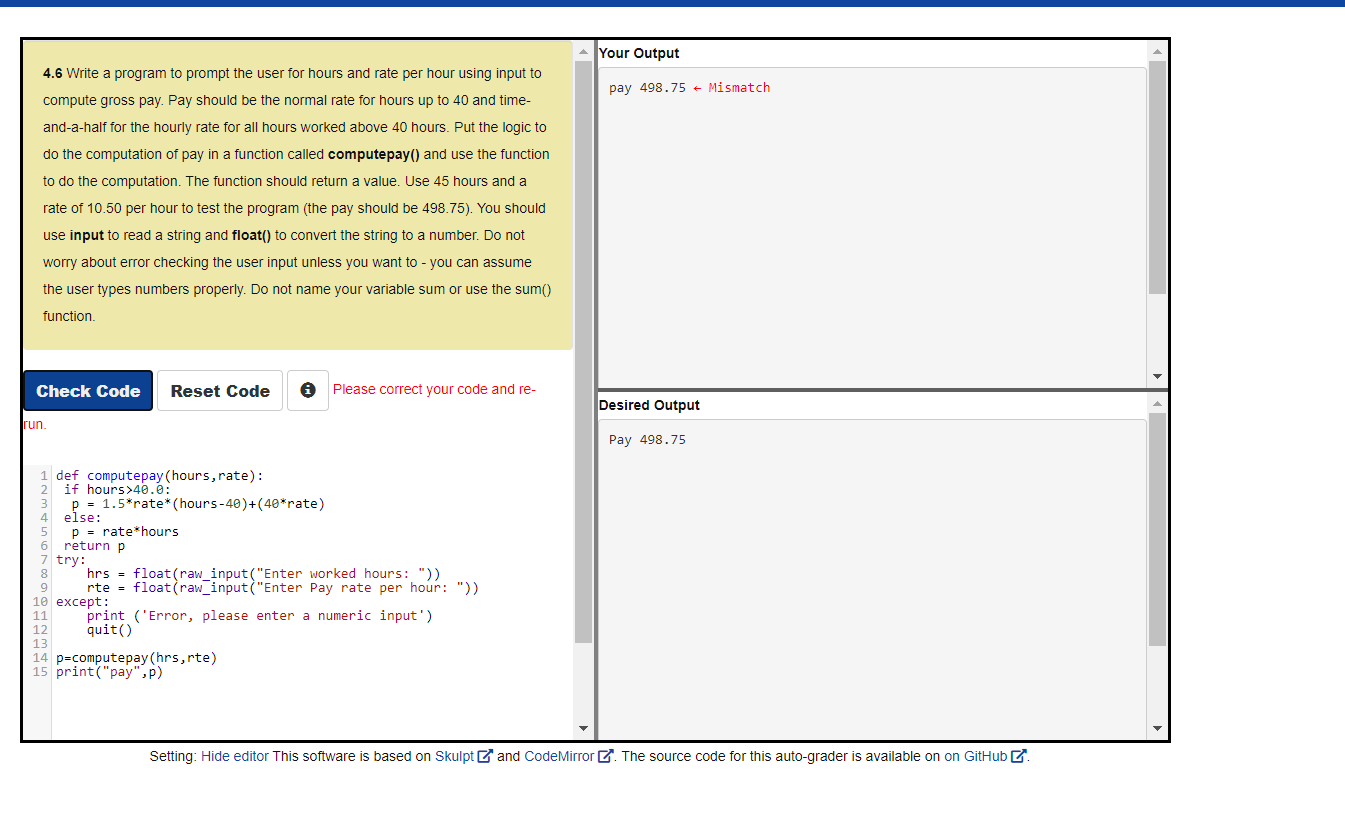This screenshot has height=839, width=1345.
Task: Click 'Pay 498.75' in Desired Output
Action: tap(648, 440)
